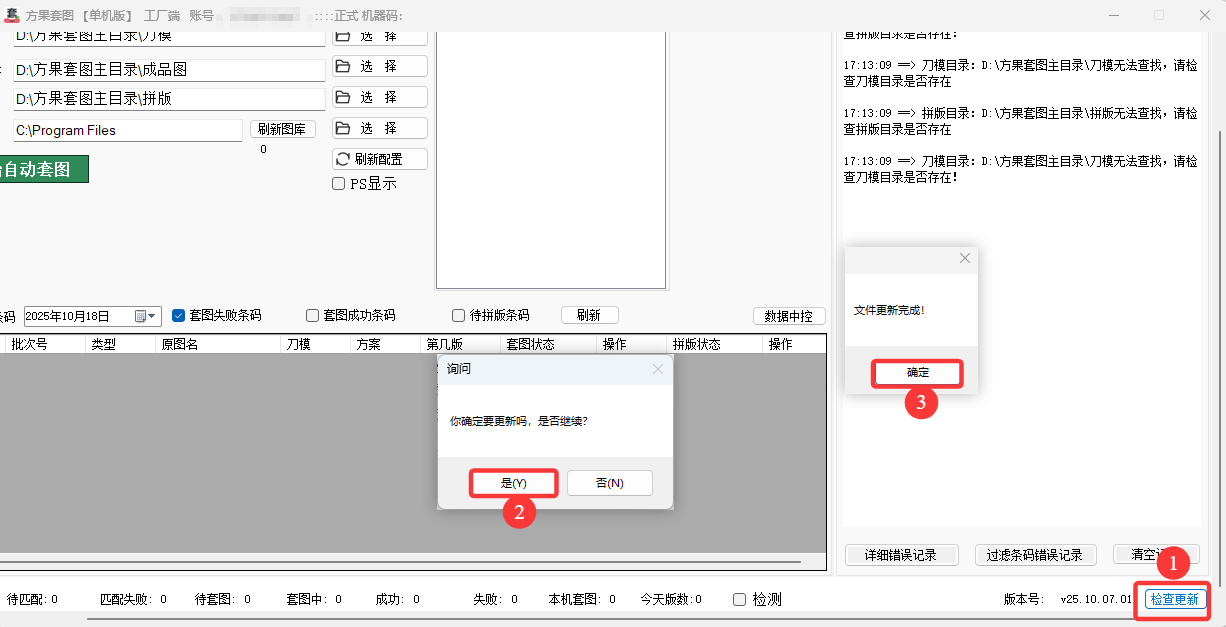Click 选择 button beside the 成品图 path
1226x627 pixels.
pyautogui.click(x=380, y=66)
